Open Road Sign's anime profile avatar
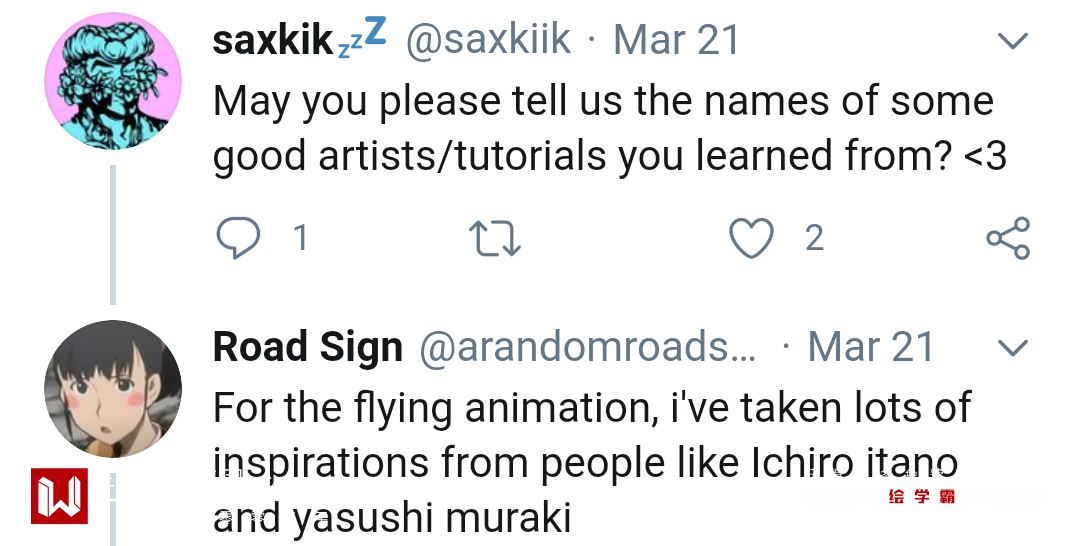This screenshot has height=546, width=1075. pos(113,389)
